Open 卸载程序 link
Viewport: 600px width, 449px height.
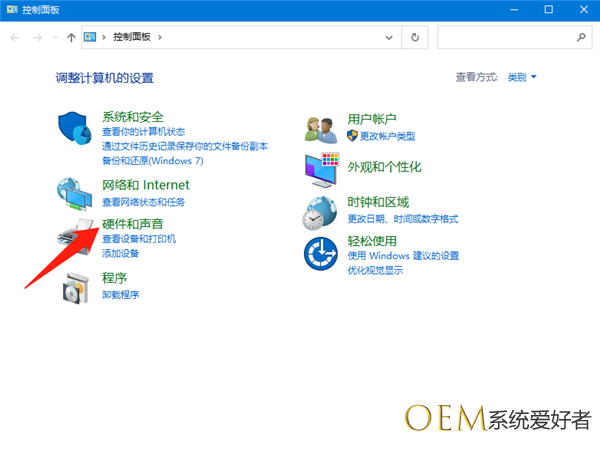coord(120,295)
